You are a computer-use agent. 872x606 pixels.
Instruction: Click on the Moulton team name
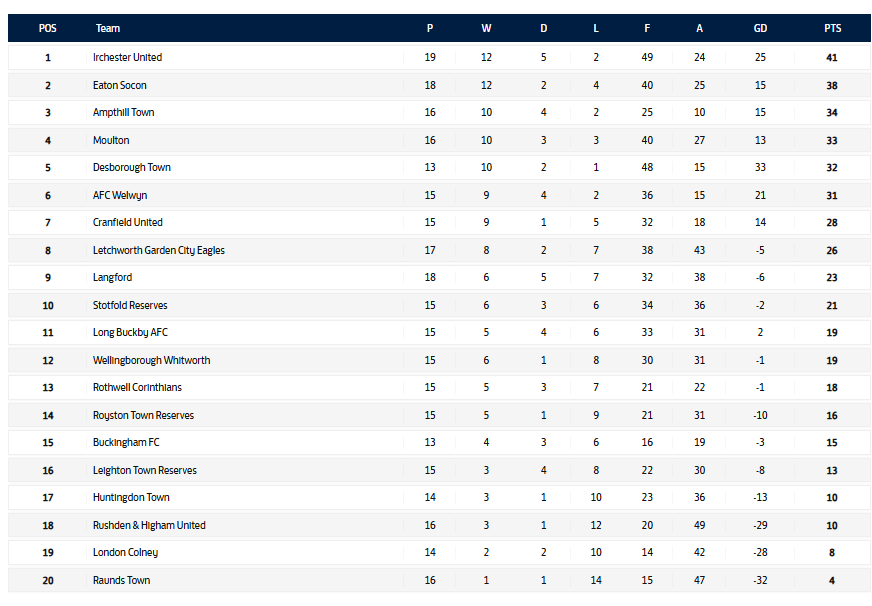pyautogui.click(x=111, y=140)
